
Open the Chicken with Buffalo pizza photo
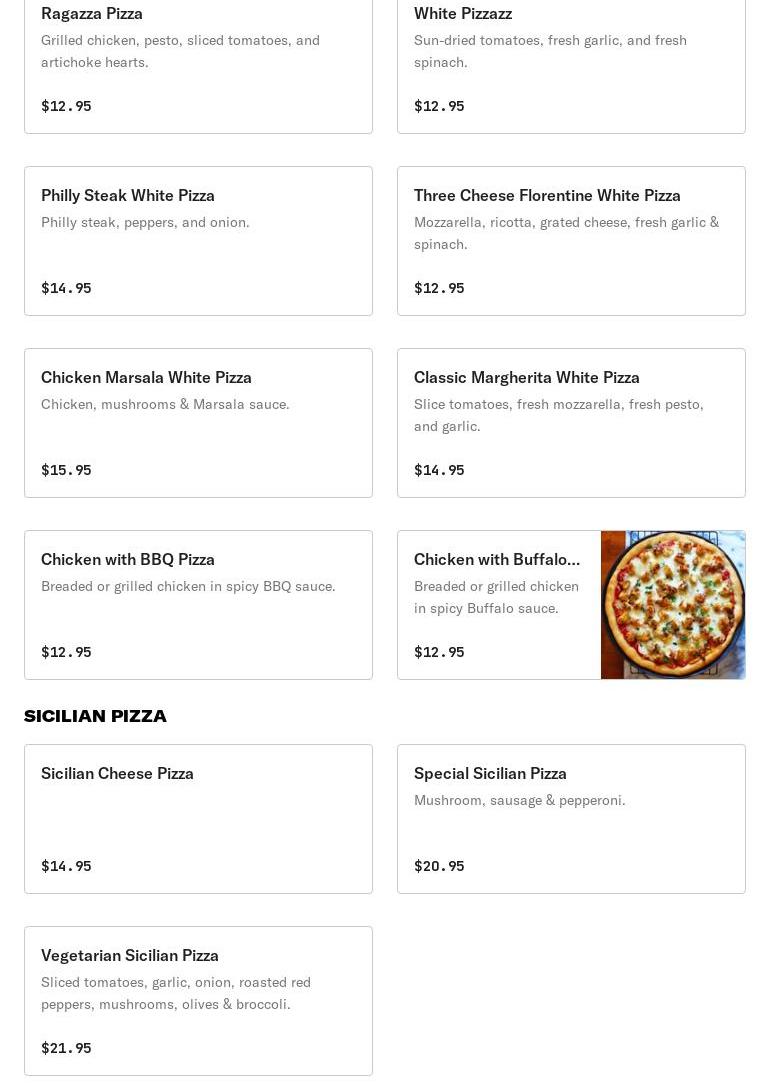click(x=673, y=605)
